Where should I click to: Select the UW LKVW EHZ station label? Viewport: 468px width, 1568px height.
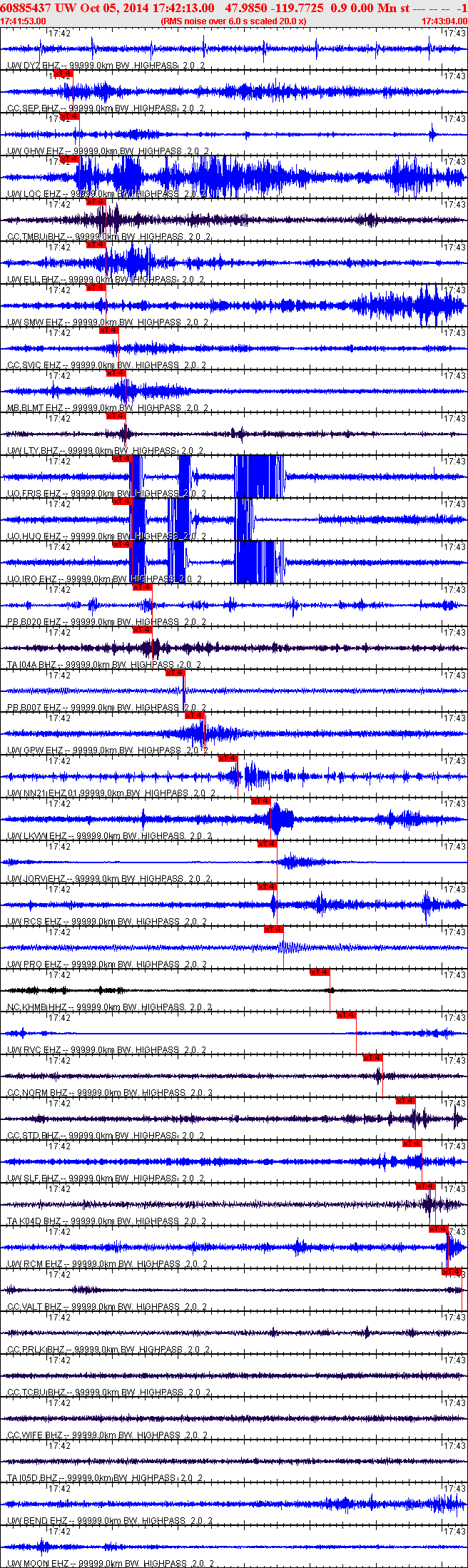click(x=37, y=836)
